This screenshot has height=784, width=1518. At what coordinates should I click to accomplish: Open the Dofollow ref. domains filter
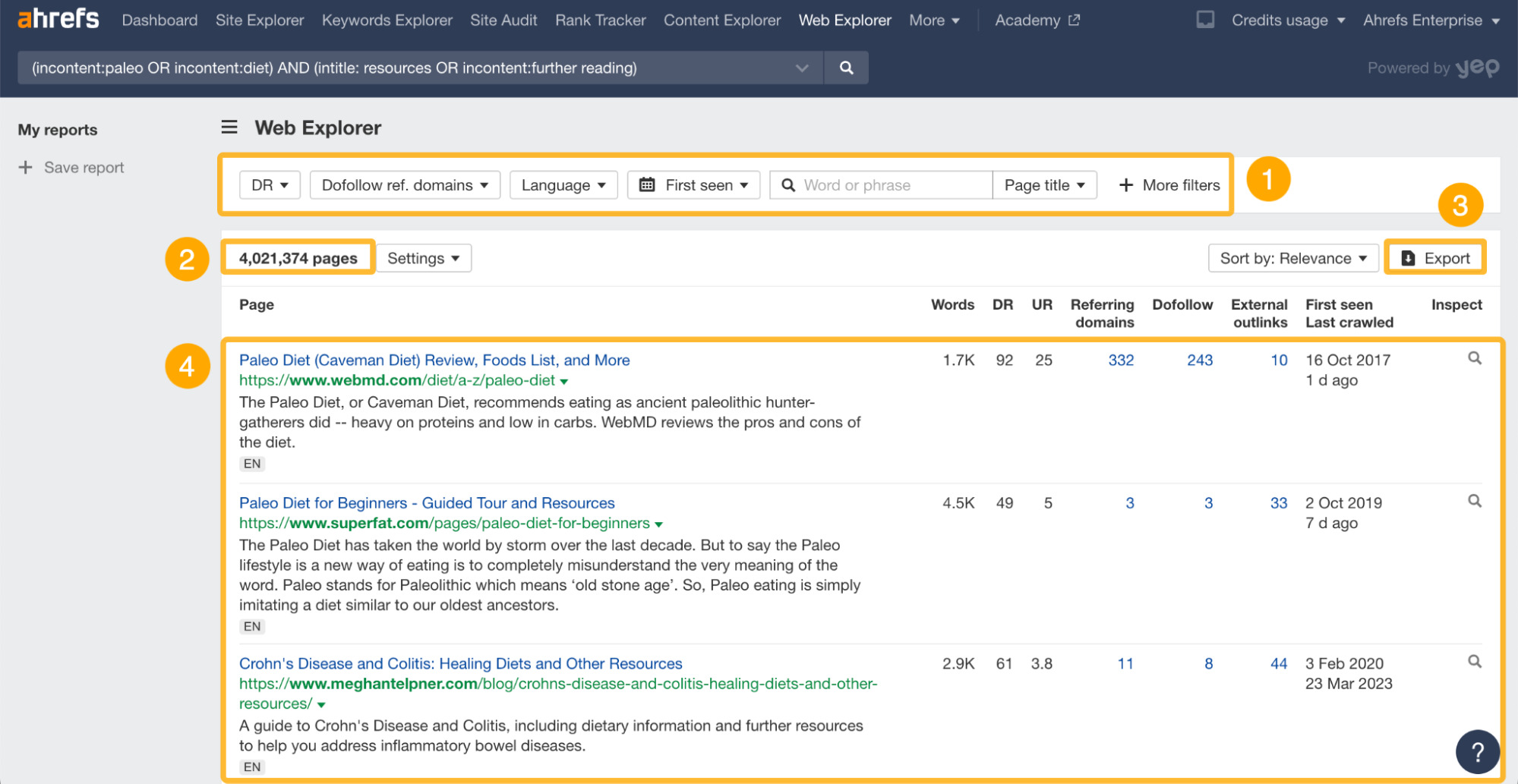pos(405,184)
